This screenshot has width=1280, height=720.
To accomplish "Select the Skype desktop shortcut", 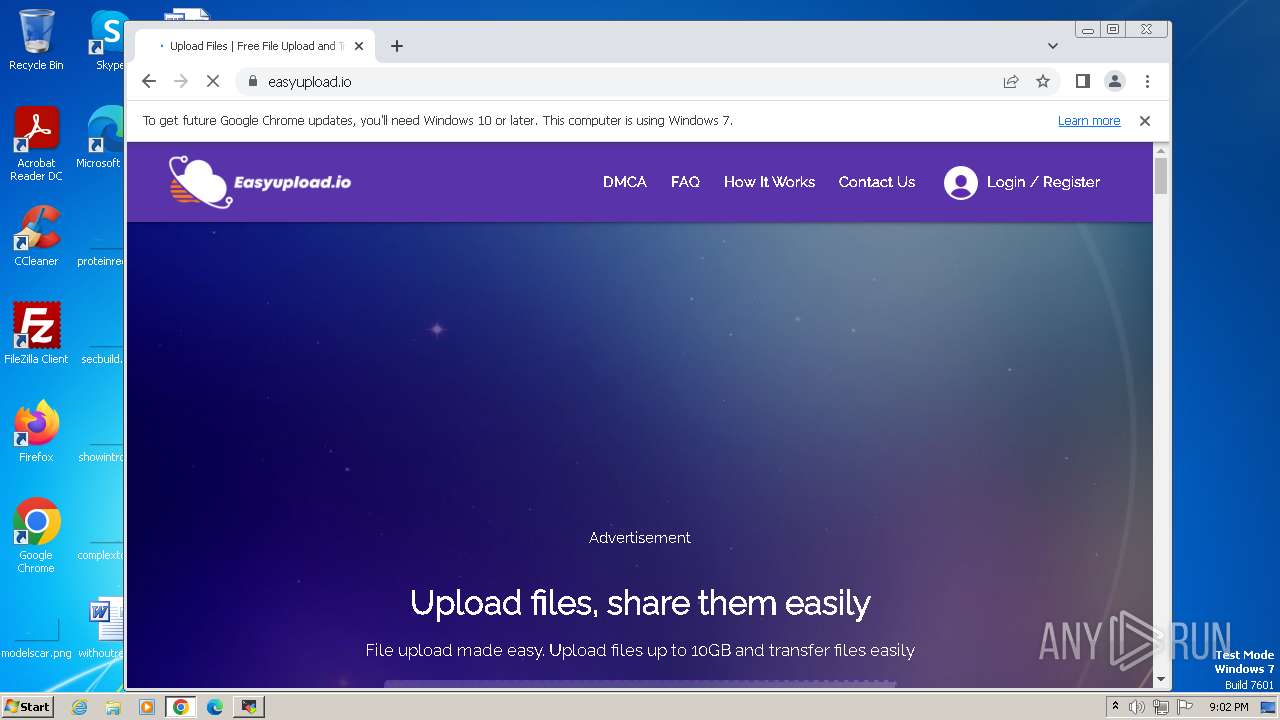I will 108,40.
